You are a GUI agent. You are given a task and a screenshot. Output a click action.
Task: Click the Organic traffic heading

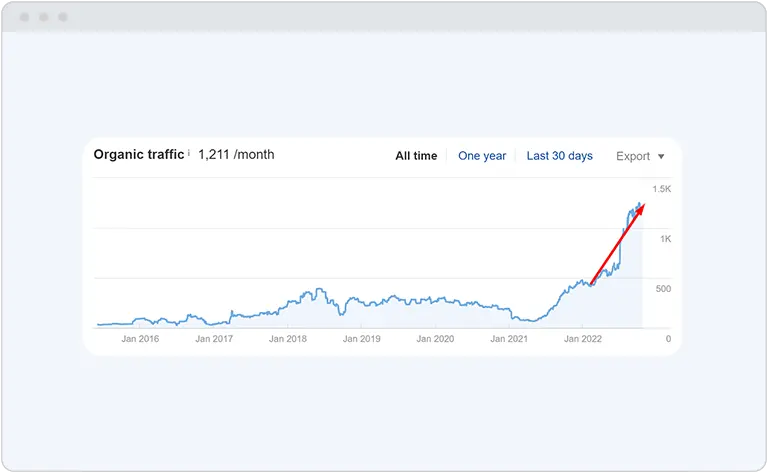click(x=139, y=154)
